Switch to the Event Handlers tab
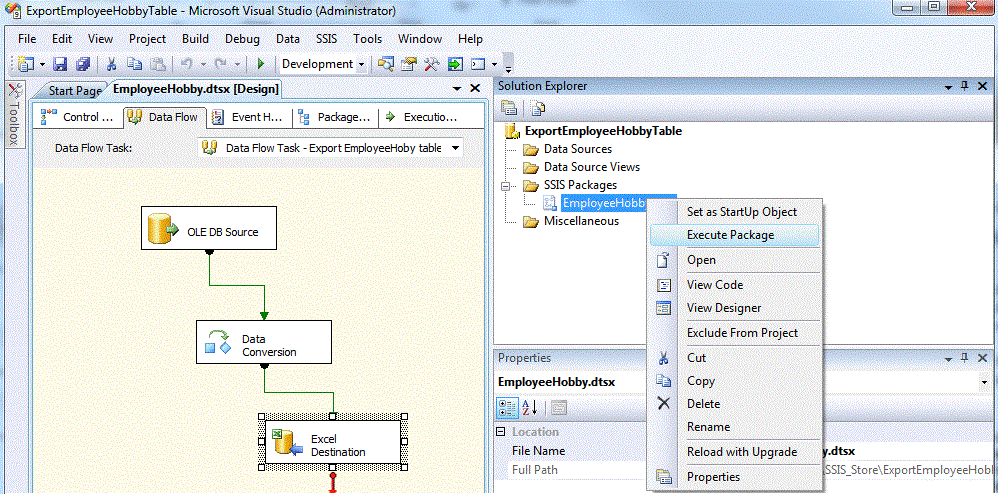 tap(249, 117)
